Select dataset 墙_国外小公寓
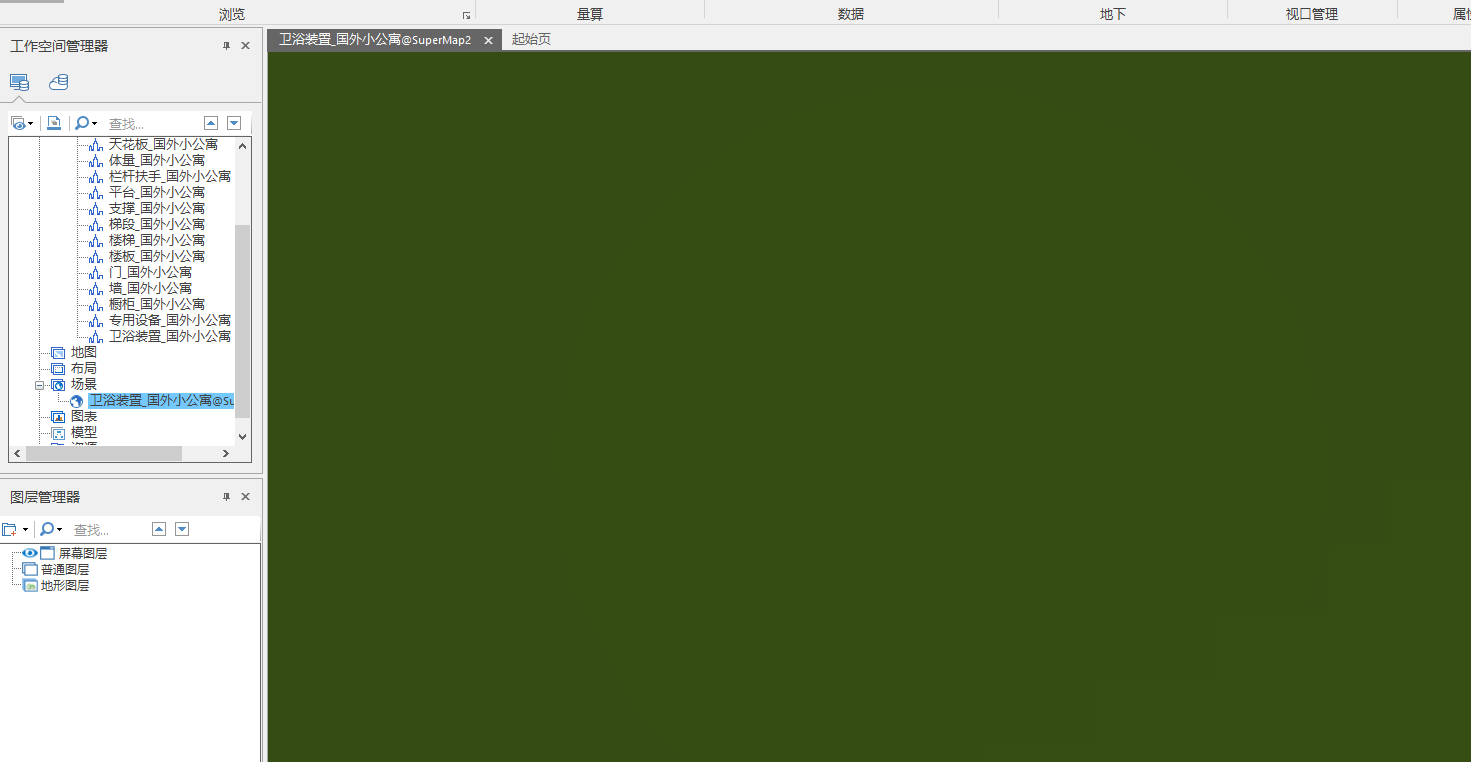 [150, 288]
